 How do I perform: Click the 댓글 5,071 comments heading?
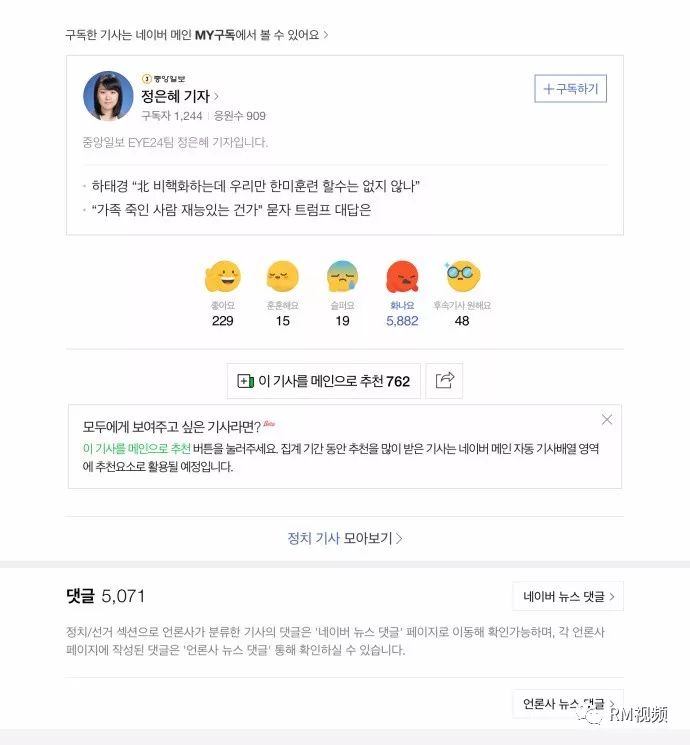click(105, 596)
